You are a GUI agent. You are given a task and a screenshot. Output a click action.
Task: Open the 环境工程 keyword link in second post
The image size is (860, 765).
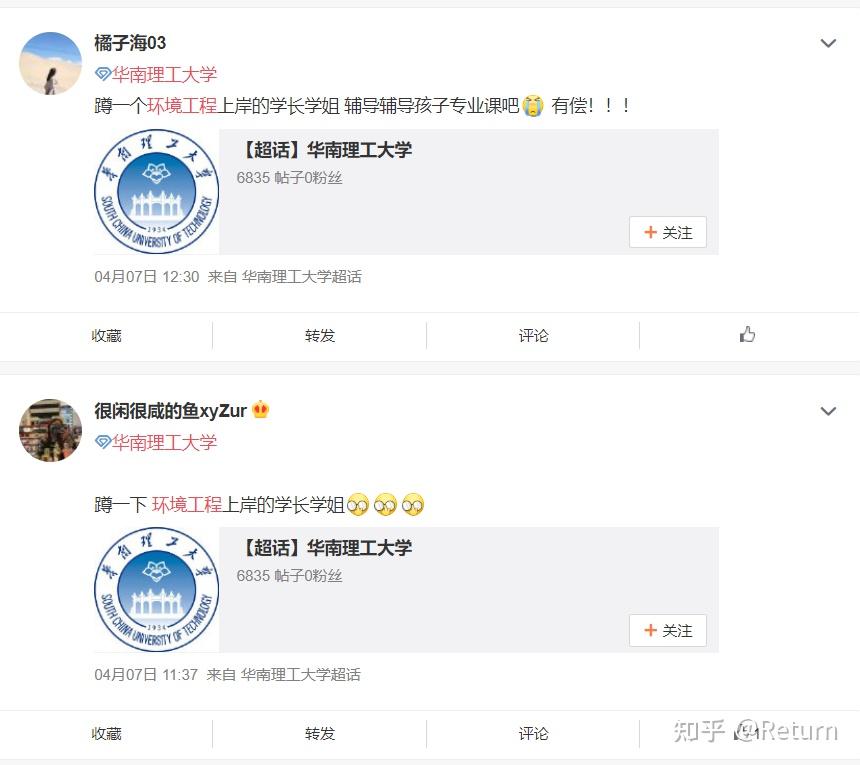click(x=187, y=505)
